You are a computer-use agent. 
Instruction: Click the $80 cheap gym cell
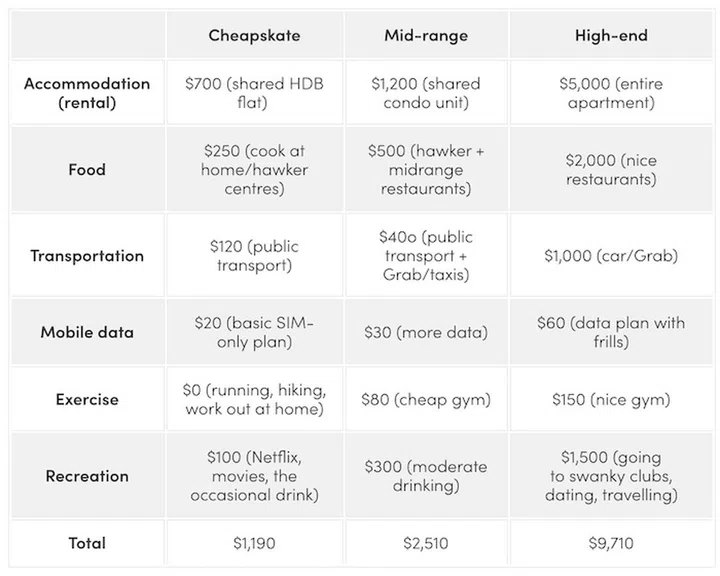426,399
